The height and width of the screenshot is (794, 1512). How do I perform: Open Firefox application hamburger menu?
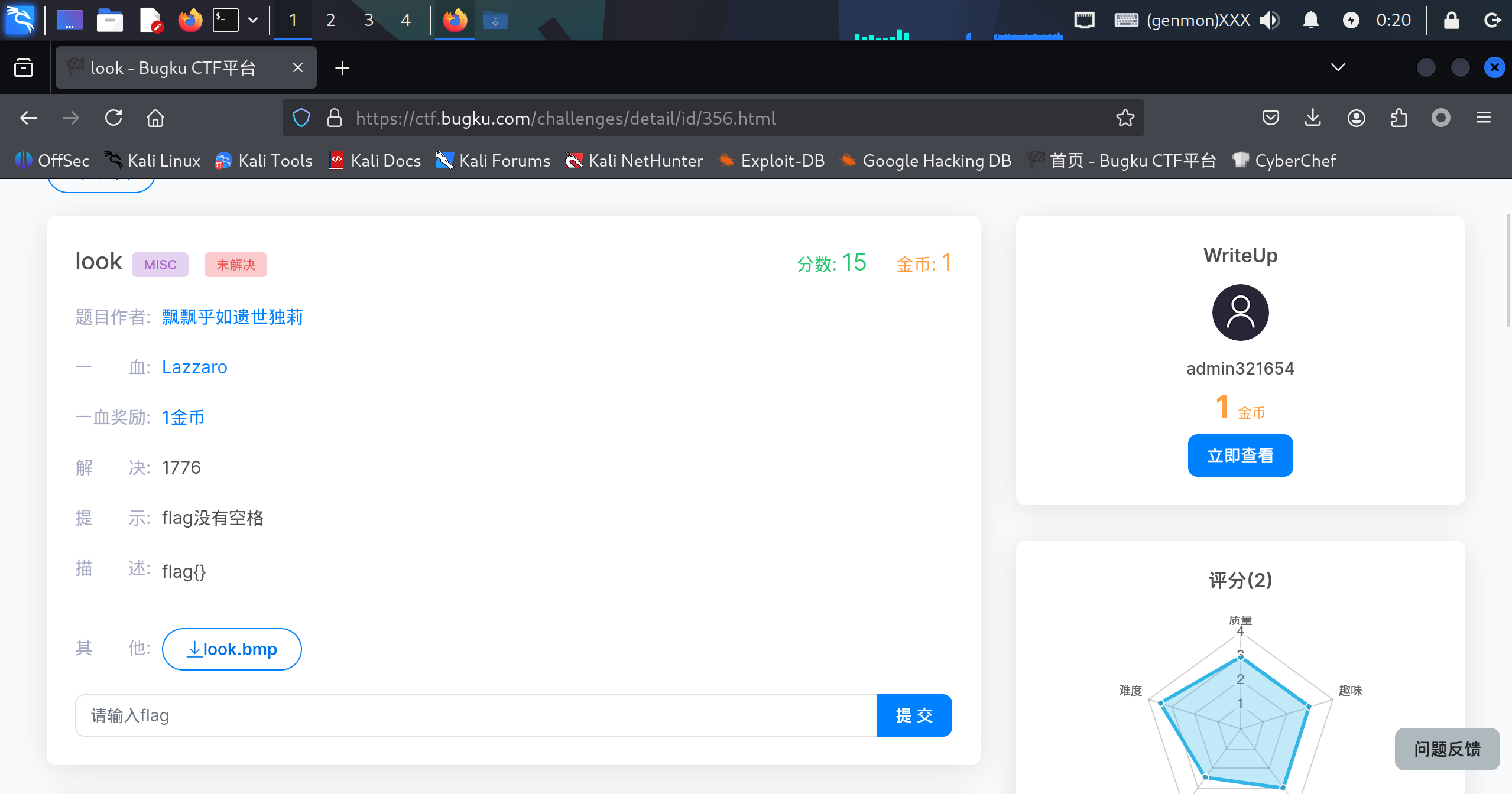(1483, 118)
